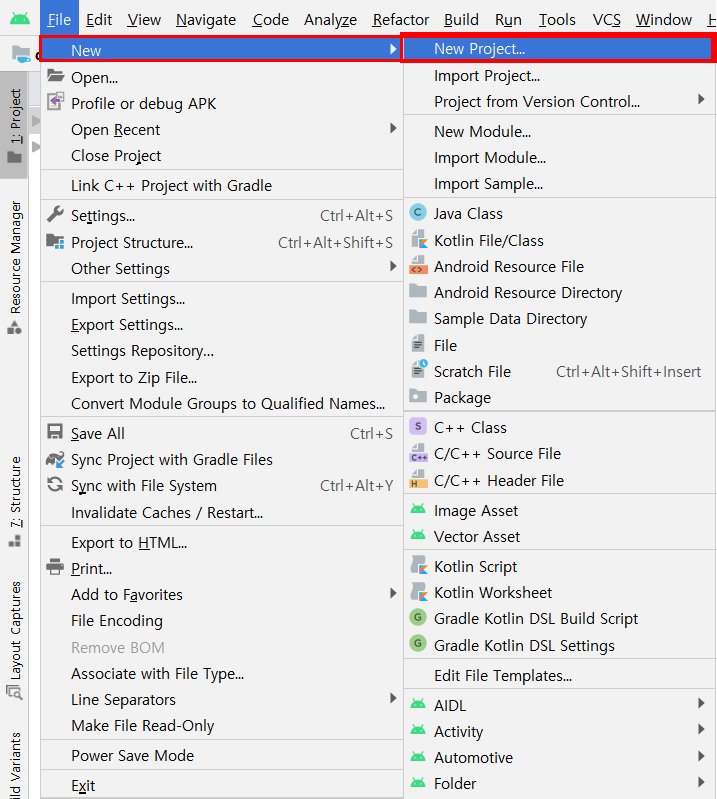Click Exit in File menu
717x799 pixels.
[x=222, y=785]
